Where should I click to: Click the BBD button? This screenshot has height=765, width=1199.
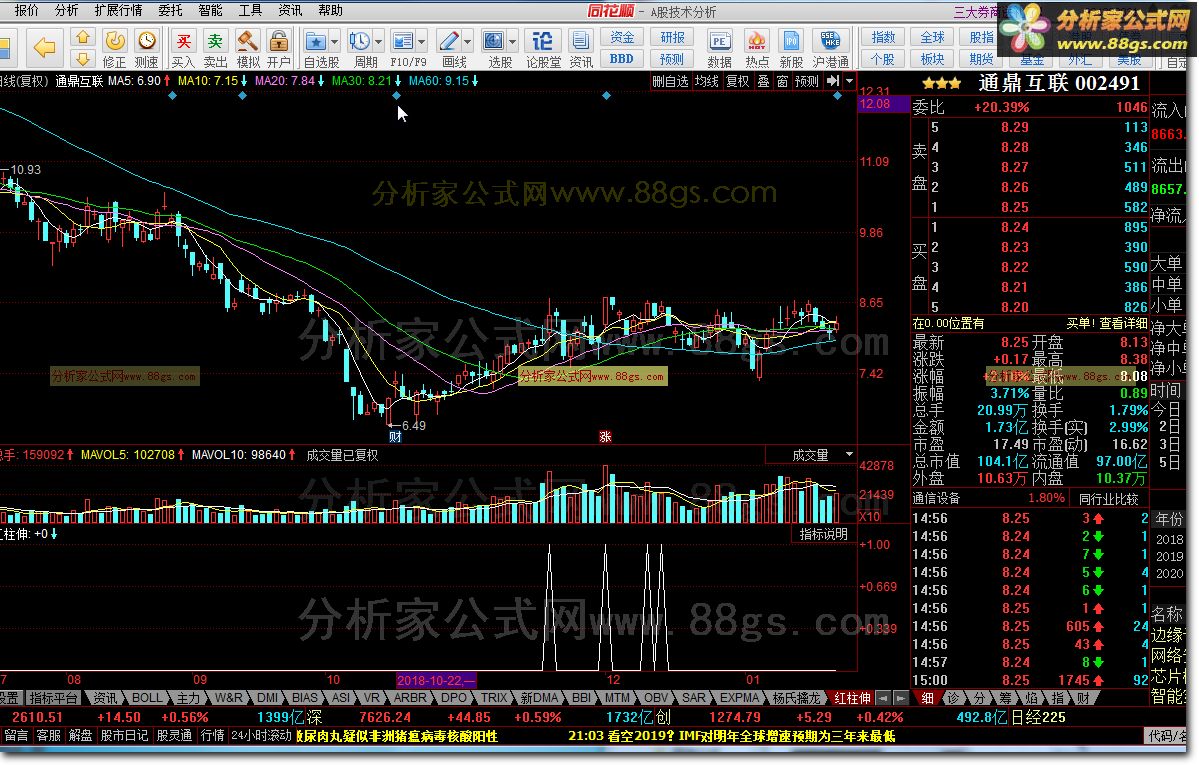(x=622, y=59)
